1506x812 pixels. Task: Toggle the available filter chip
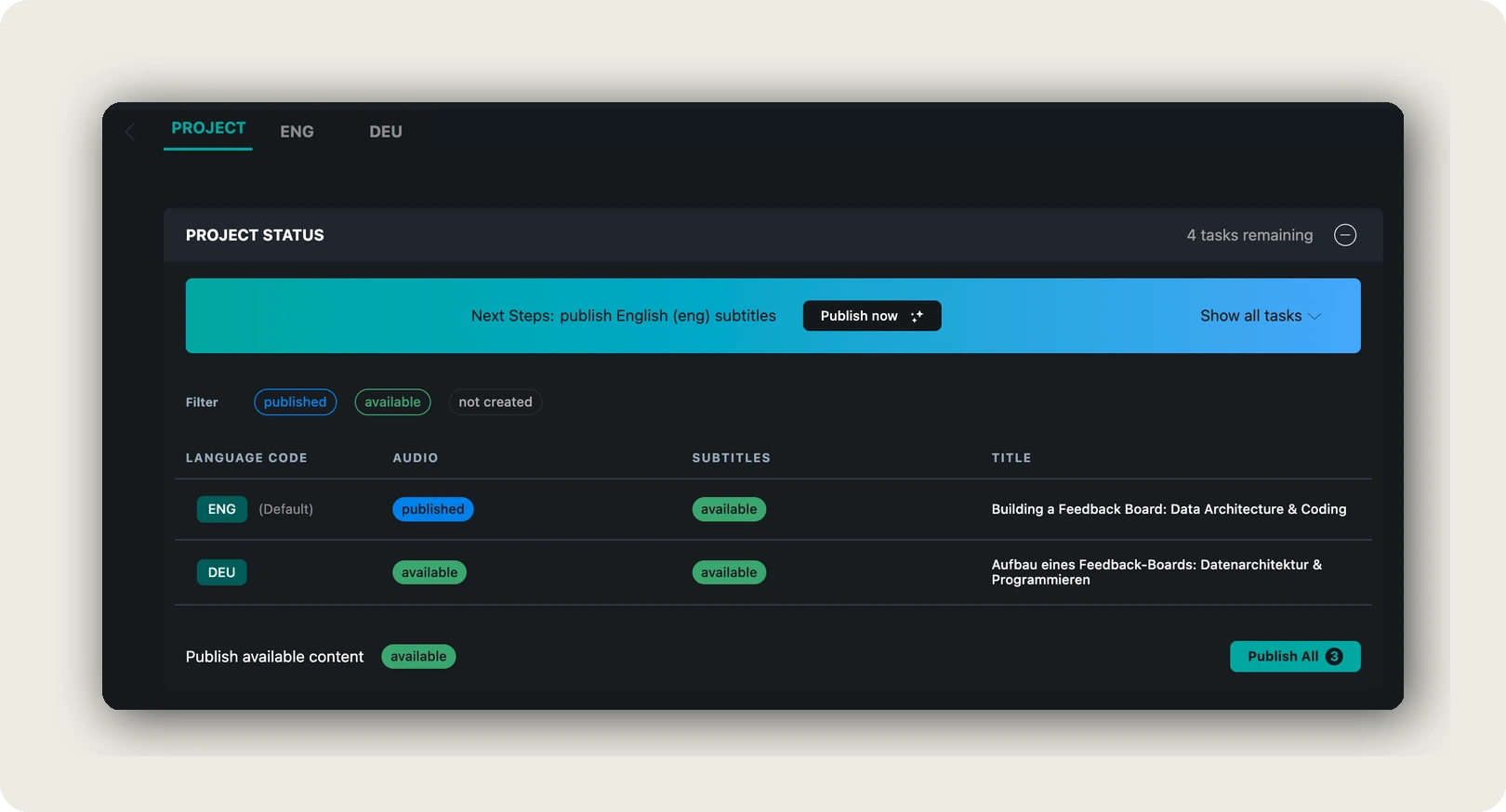pyautogui.click(x=392, y=402)
